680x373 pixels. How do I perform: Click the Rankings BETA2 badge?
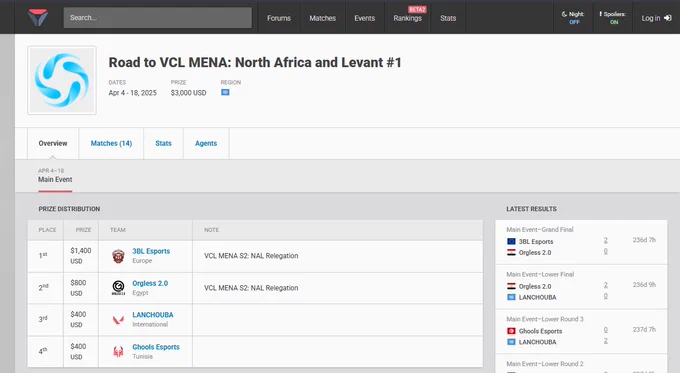(417, 10)
